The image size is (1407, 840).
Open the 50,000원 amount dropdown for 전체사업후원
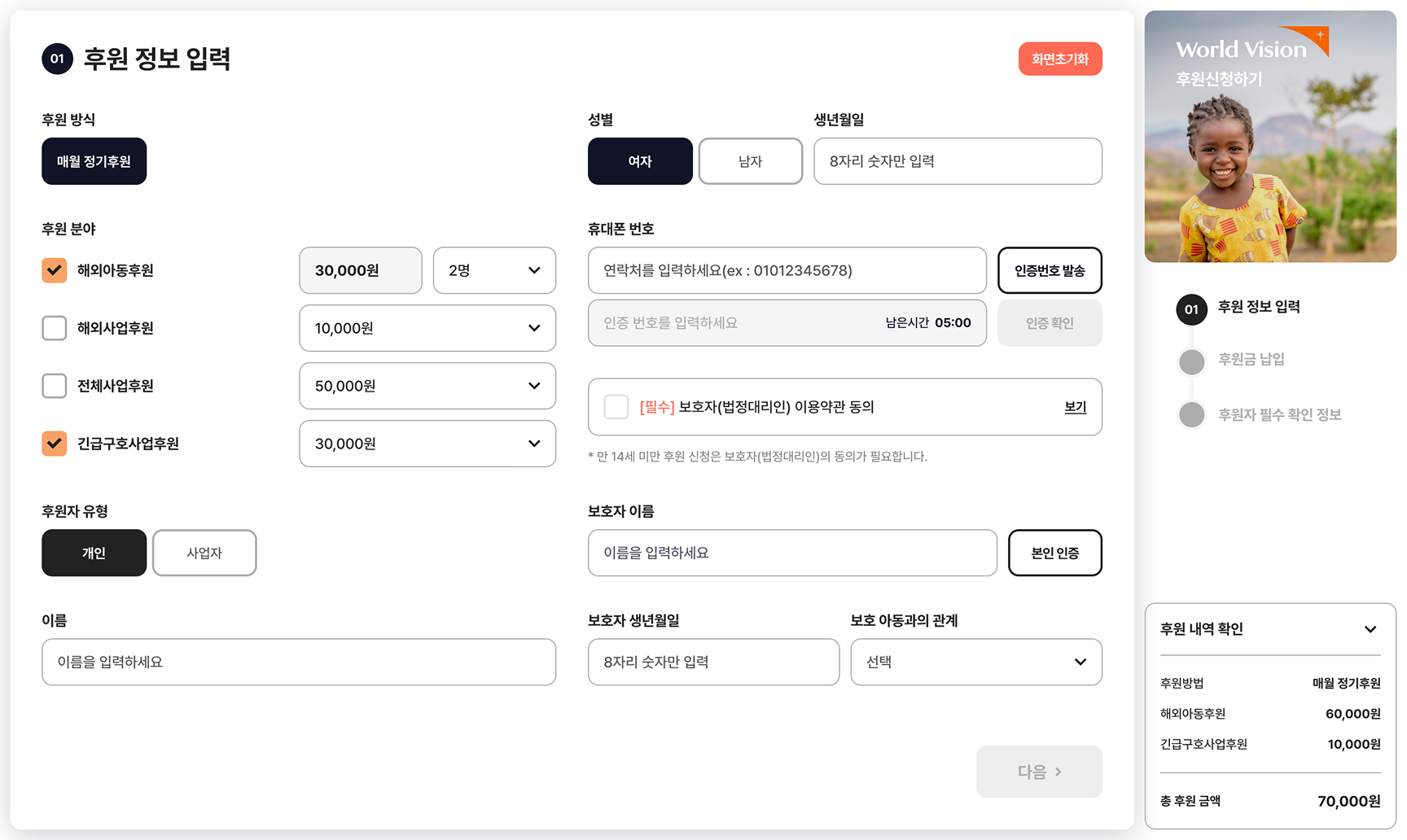[x=427, y=386]
